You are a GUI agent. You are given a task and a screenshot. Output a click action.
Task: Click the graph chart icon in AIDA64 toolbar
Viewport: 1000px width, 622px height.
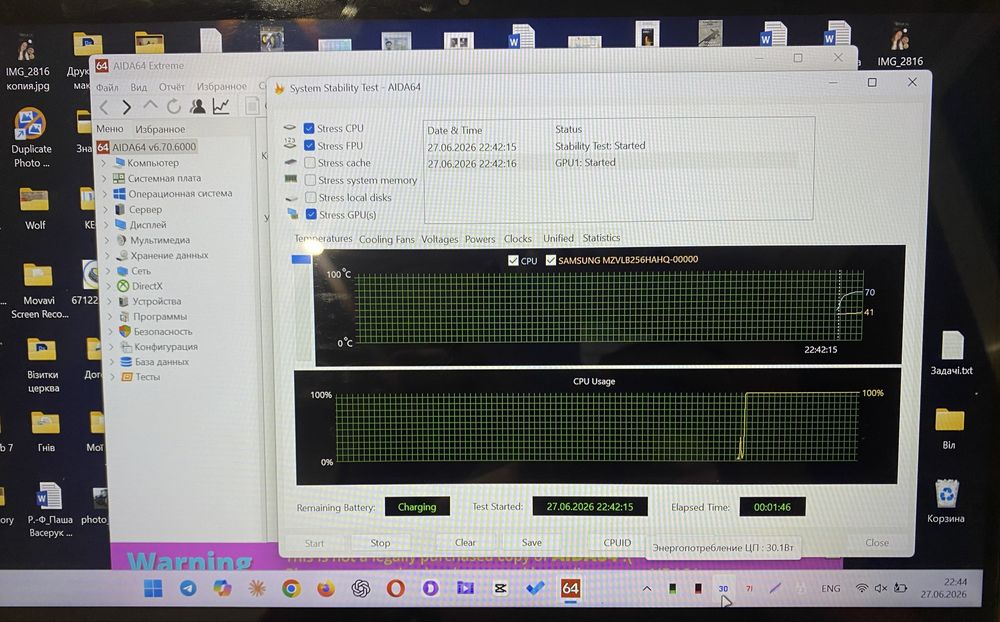click(x=221, y=107)
